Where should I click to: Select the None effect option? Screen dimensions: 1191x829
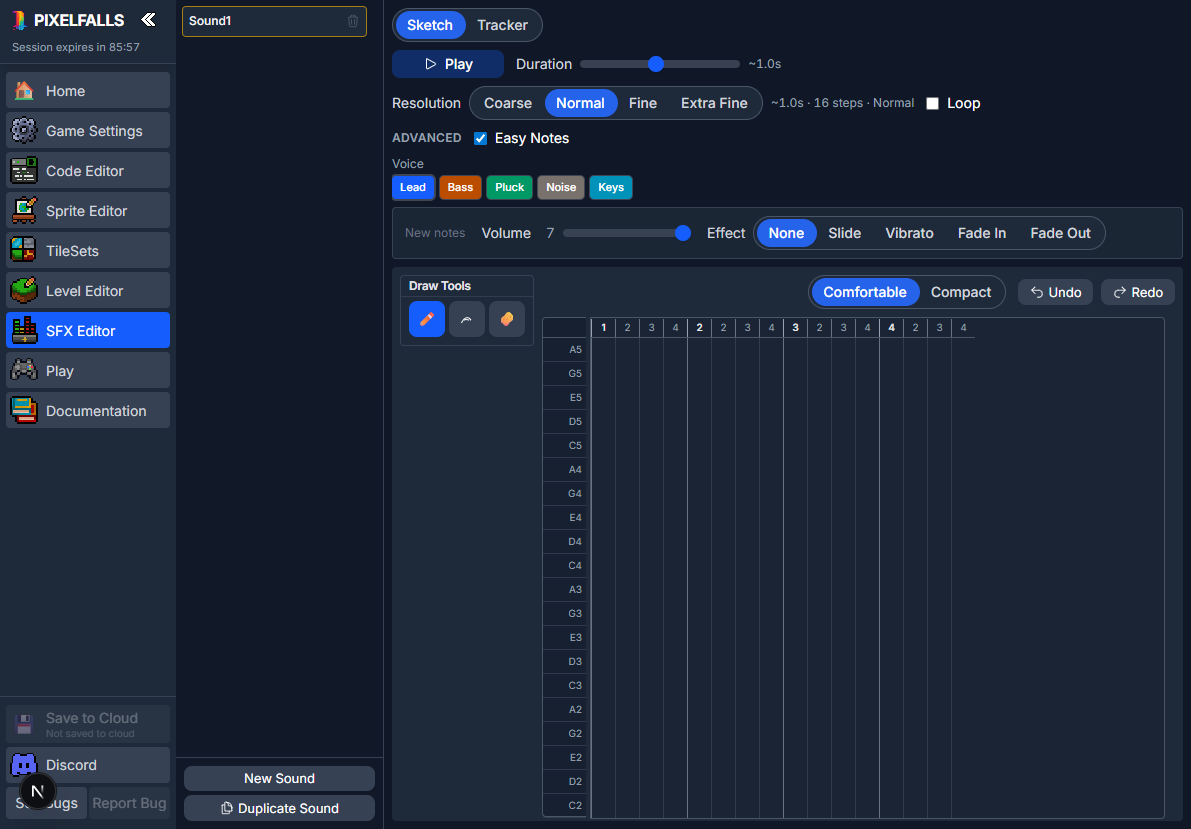786,233
